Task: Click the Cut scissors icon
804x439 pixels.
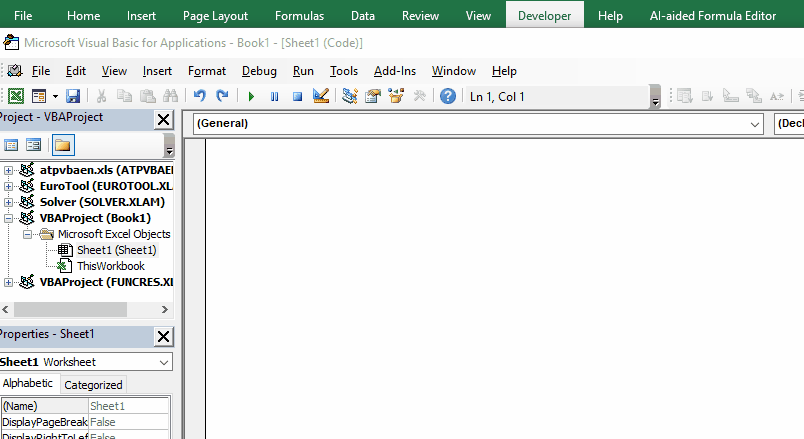Action: (101, 96)
